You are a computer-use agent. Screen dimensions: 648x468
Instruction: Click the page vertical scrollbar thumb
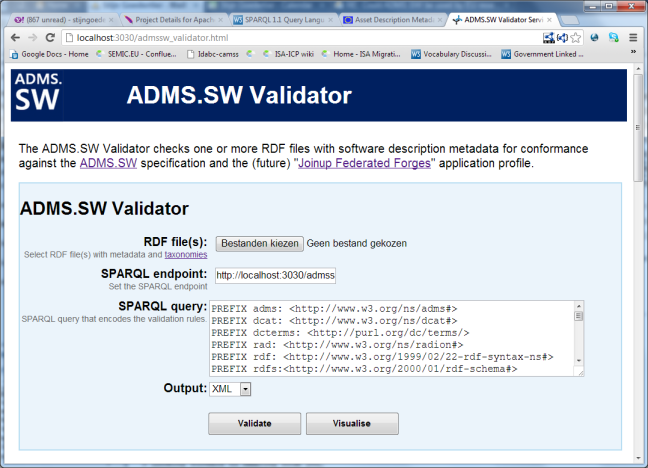click(x=638, y=127)
